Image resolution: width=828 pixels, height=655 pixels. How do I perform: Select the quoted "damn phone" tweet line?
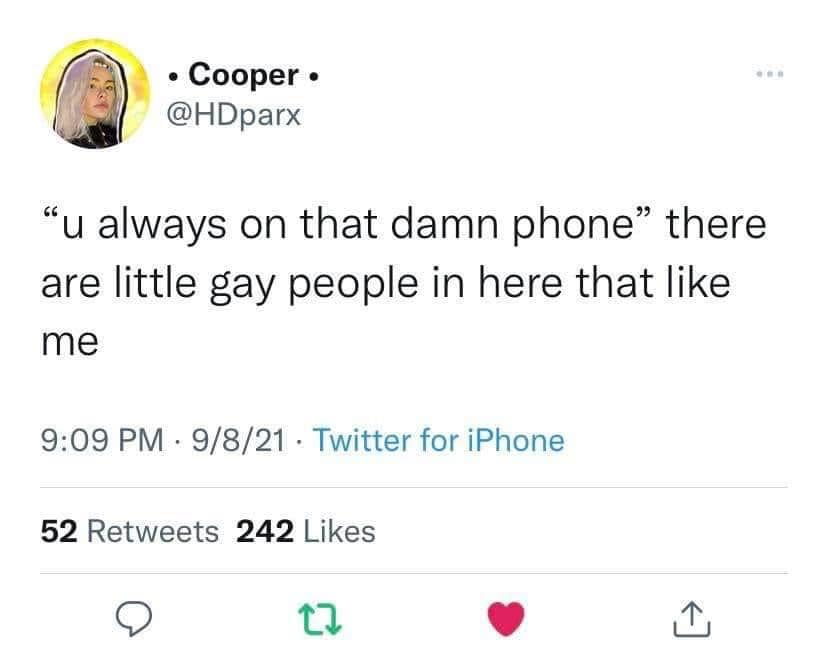coord(403,224)
